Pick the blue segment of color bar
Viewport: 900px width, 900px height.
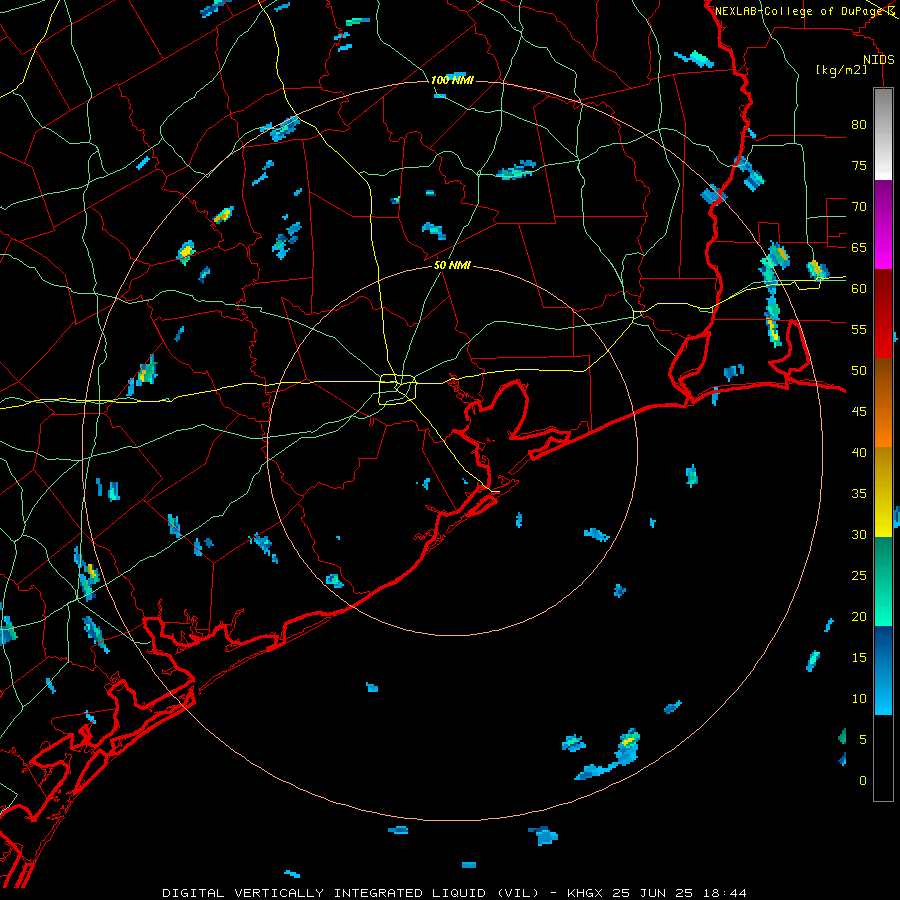pyautogui.click(x=883, y=670)
